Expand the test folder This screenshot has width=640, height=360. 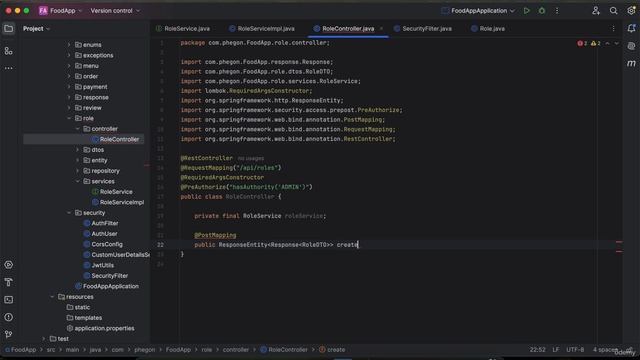43,339
